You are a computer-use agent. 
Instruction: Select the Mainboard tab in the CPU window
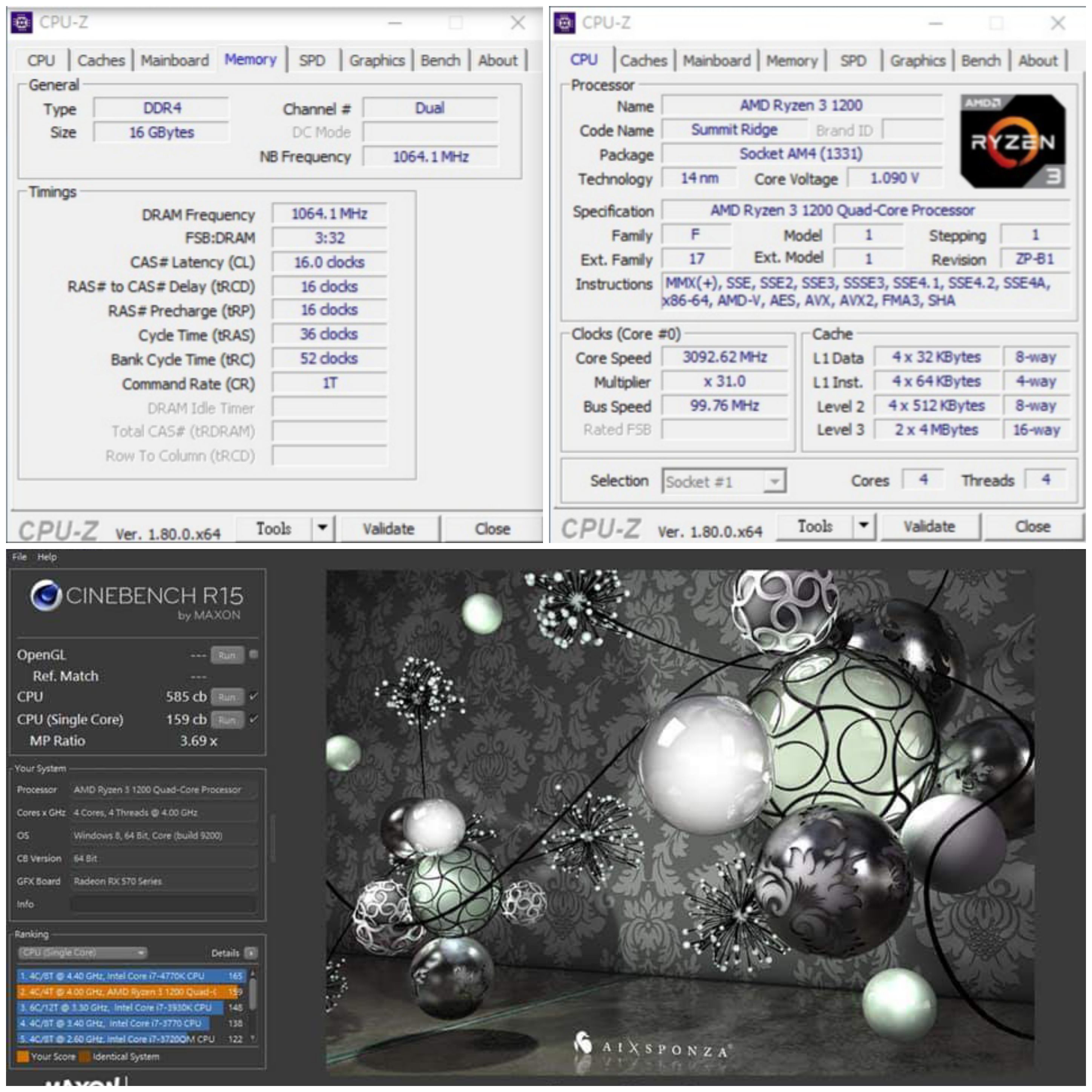point(717,60)
